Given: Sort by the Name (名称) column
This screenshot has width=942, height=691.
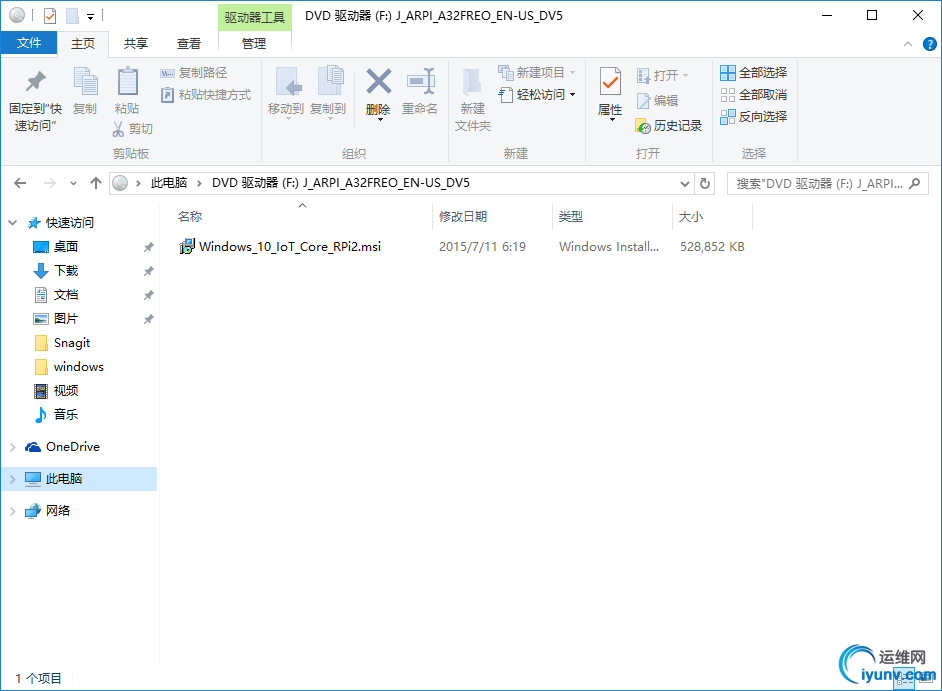Looking at the screenshot, I should pyautogui.click(x=303, y=216).
